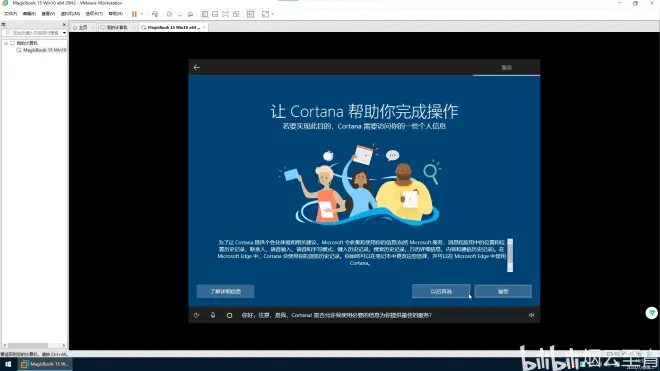The height and width of the screenshot is (371, 660).
Task: Open the dropdown arrow beside the pause icon
Action: [141, 14]
